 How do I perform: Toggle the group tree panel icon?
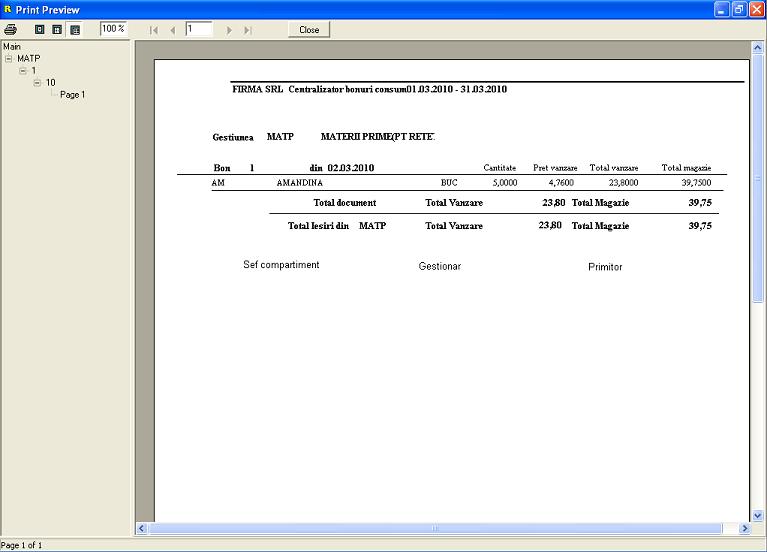pos(75,29)
